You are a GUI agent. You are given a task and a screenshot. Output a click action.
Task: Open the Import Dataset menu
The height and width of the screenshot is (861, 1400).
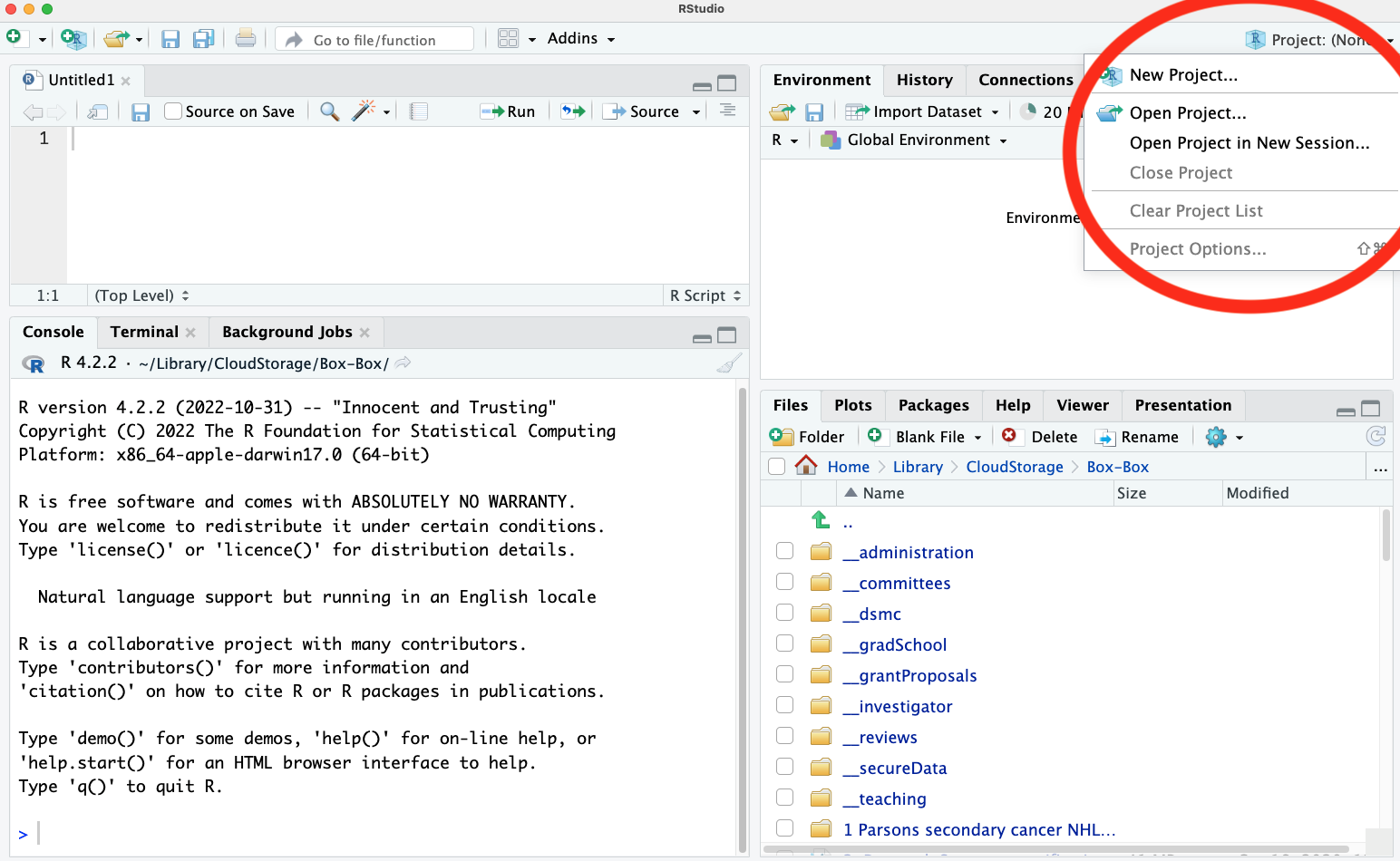click(x=922, y=111)
